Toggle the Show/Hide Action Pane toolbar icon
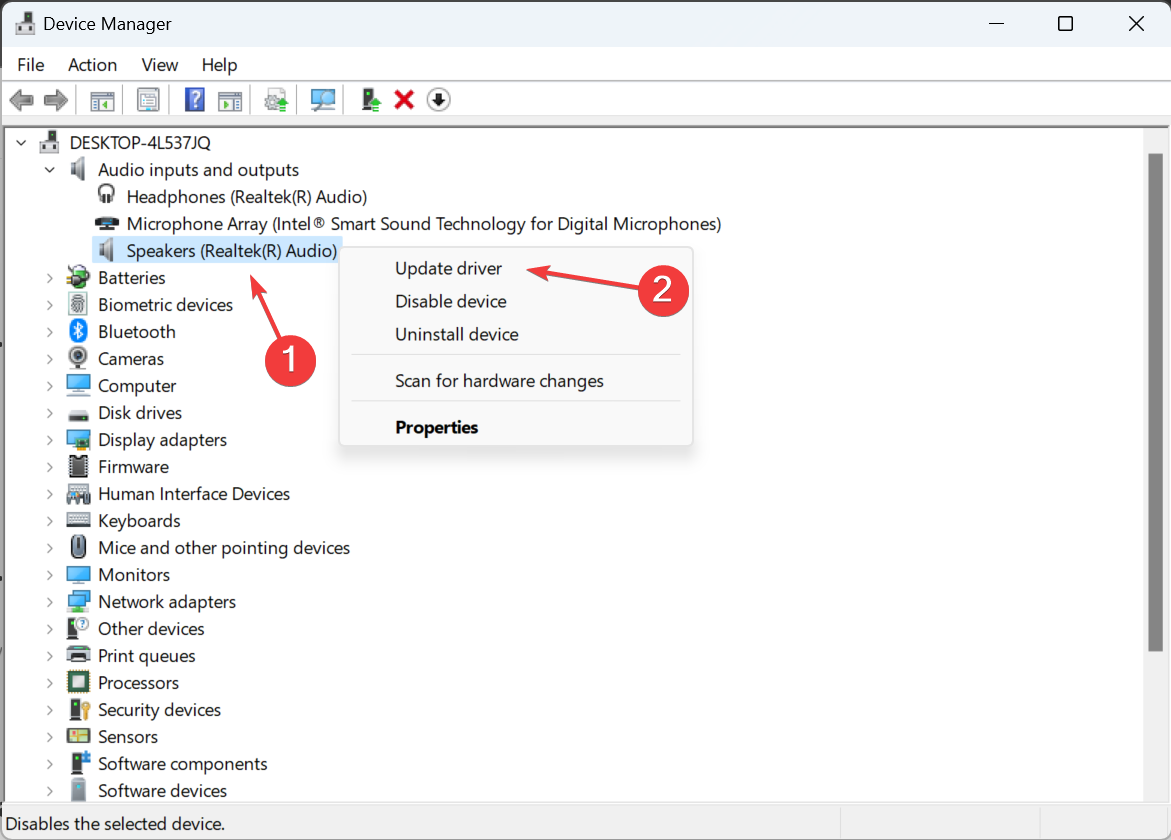This screenshot has width=1171, height=840. tap(230, 100)
